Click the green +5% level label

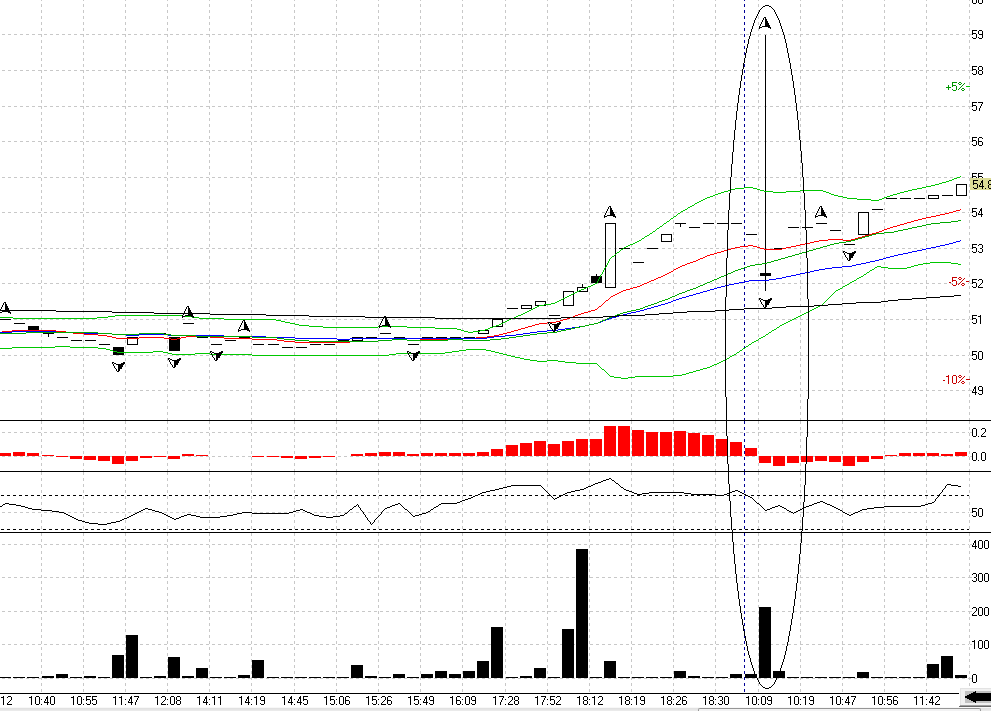pyautogui.click(x=956, y=87)
